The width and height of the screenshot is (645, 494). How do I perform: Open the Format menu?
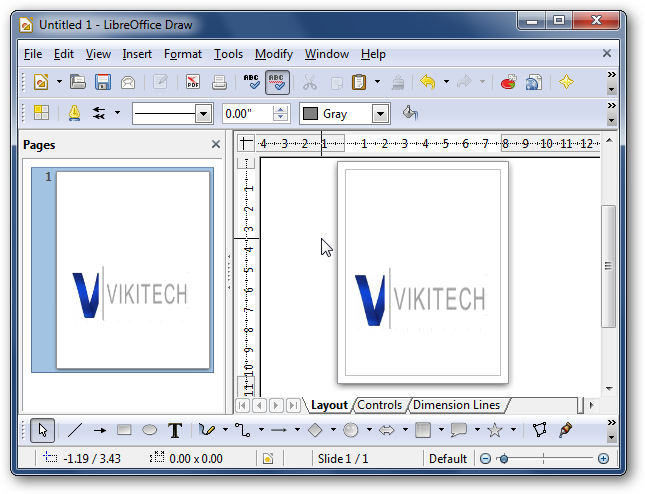point(183,54)
